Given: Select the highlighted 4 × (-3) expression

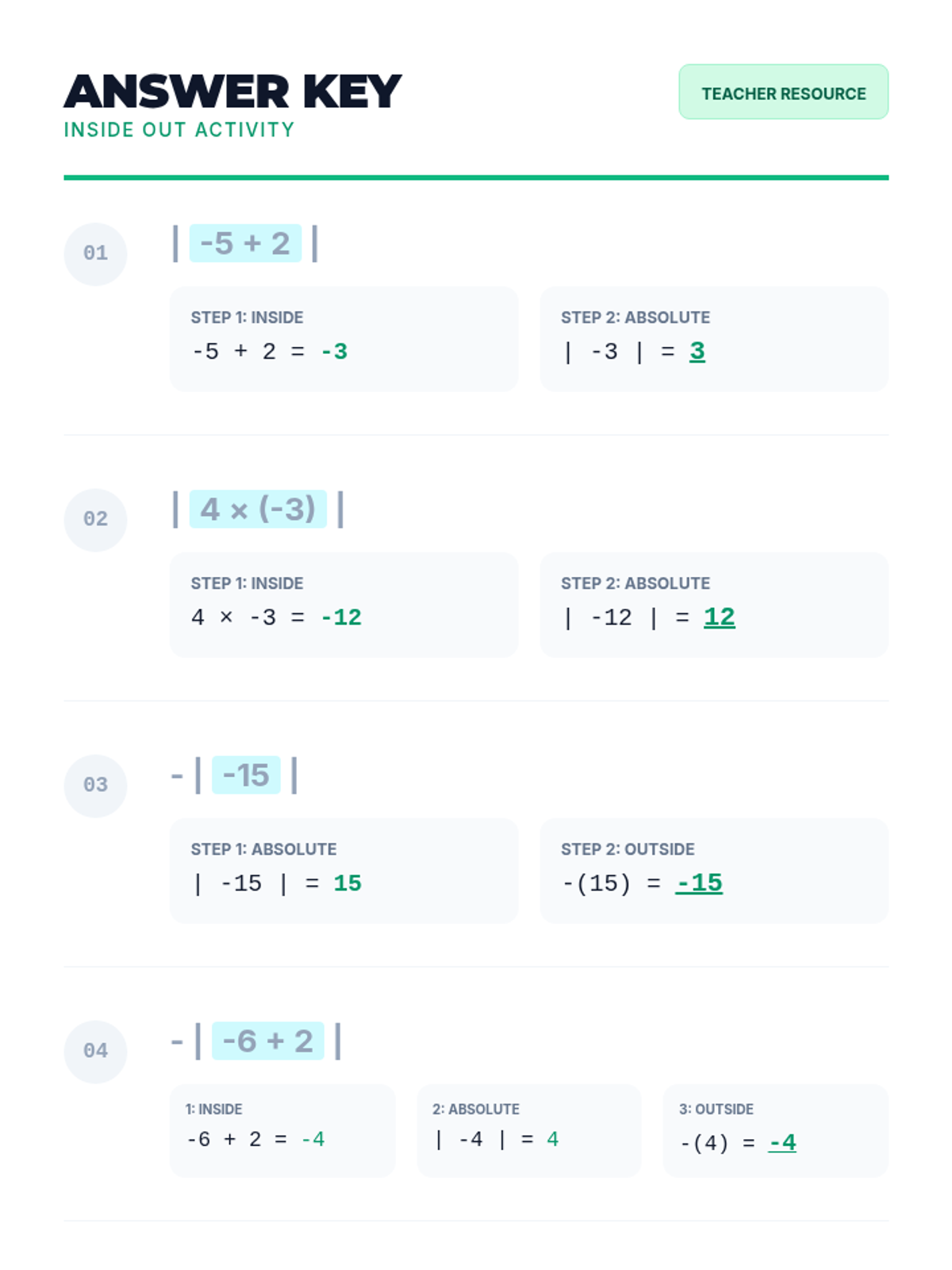Looking at the screenshot, I should pyautogui.click(x=258, y=510).
